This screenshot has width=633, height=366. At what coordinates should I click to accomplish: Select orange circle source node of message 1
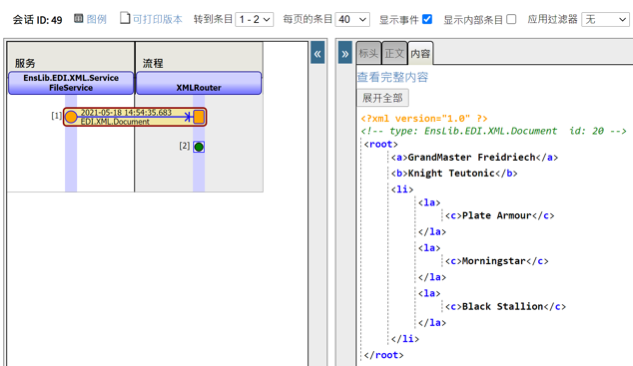tap(71, 117)
